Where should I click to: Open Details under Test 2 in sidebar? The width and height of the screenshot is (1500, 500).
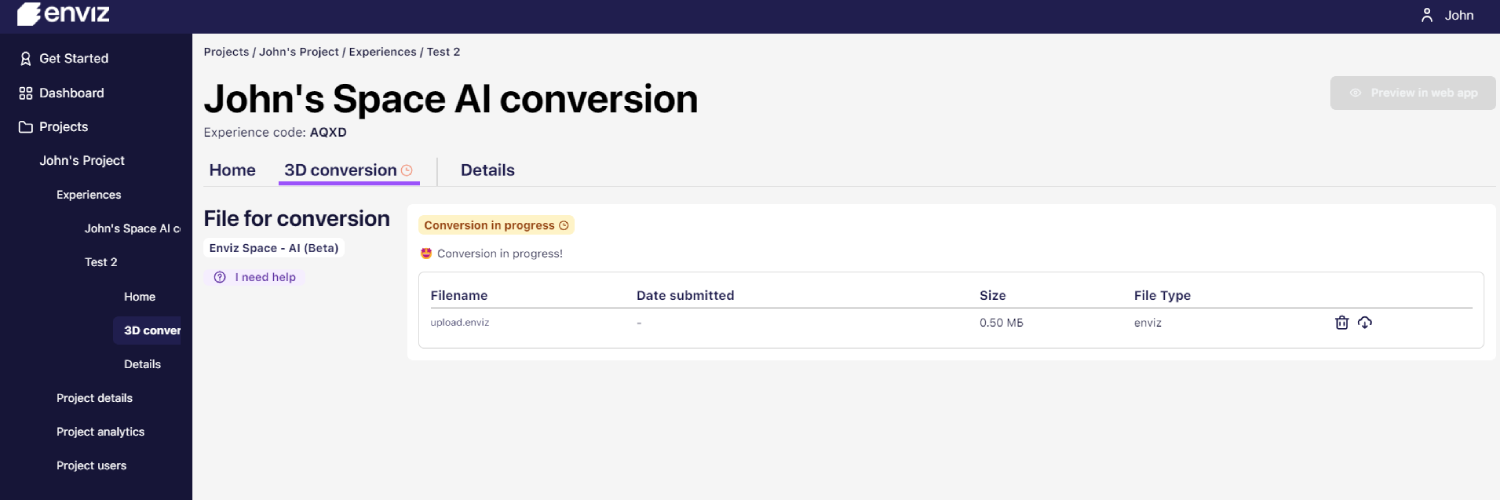[x=142, y=364]
